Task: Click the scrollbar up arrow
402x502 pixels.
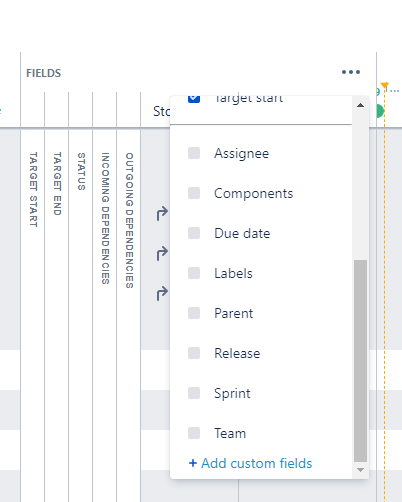Action: coord(360,105)
